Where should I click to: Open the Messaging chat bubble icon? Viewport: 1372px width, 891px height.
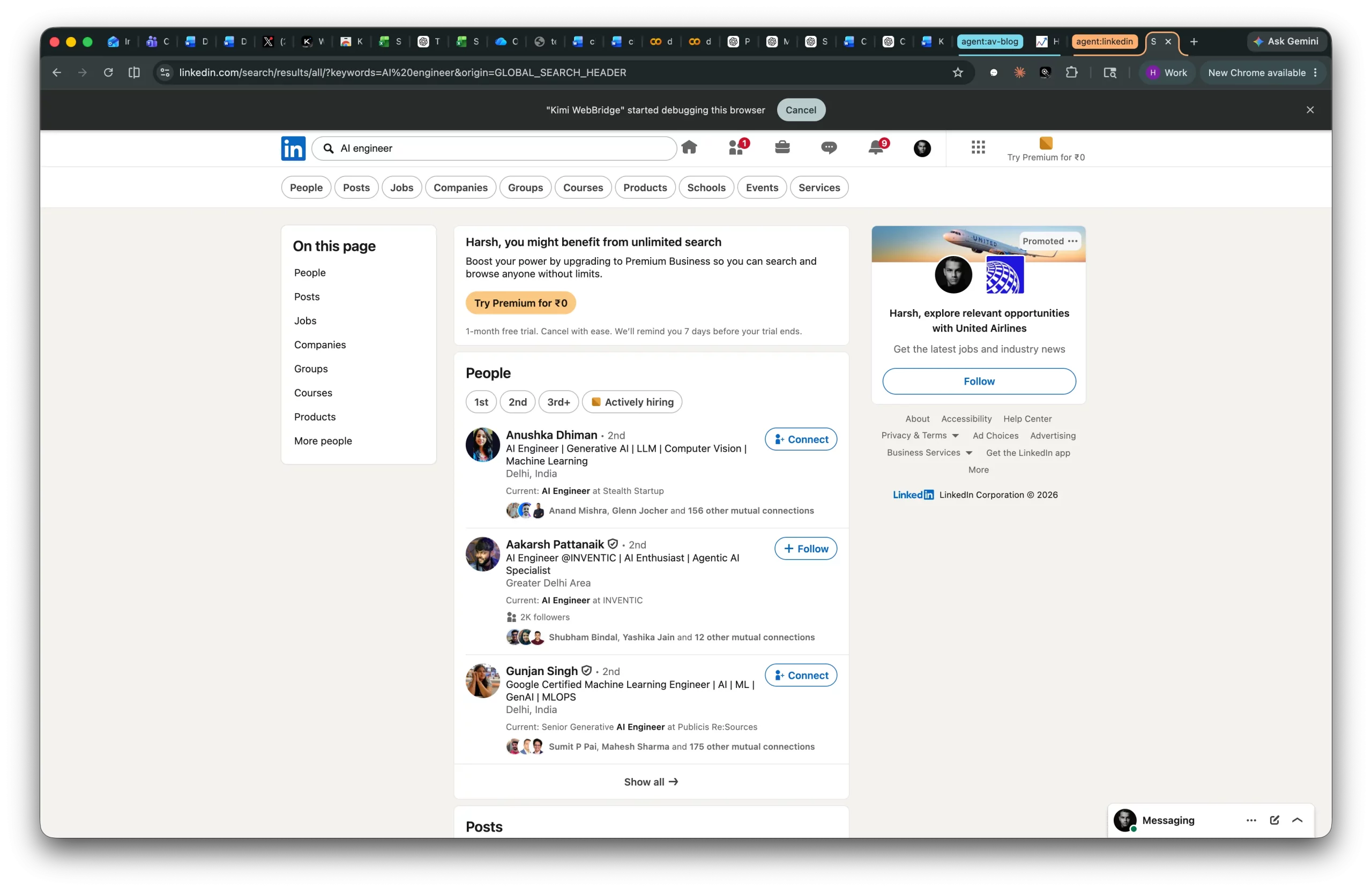829,148
